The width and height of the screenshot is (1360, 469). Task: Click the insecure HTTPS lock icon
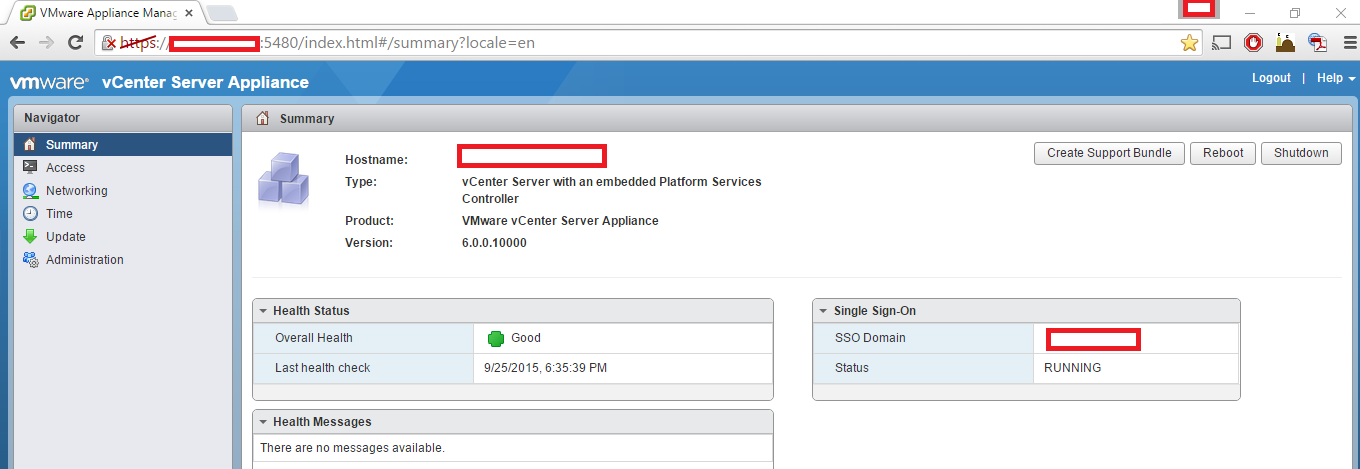[x=110, y=43]
